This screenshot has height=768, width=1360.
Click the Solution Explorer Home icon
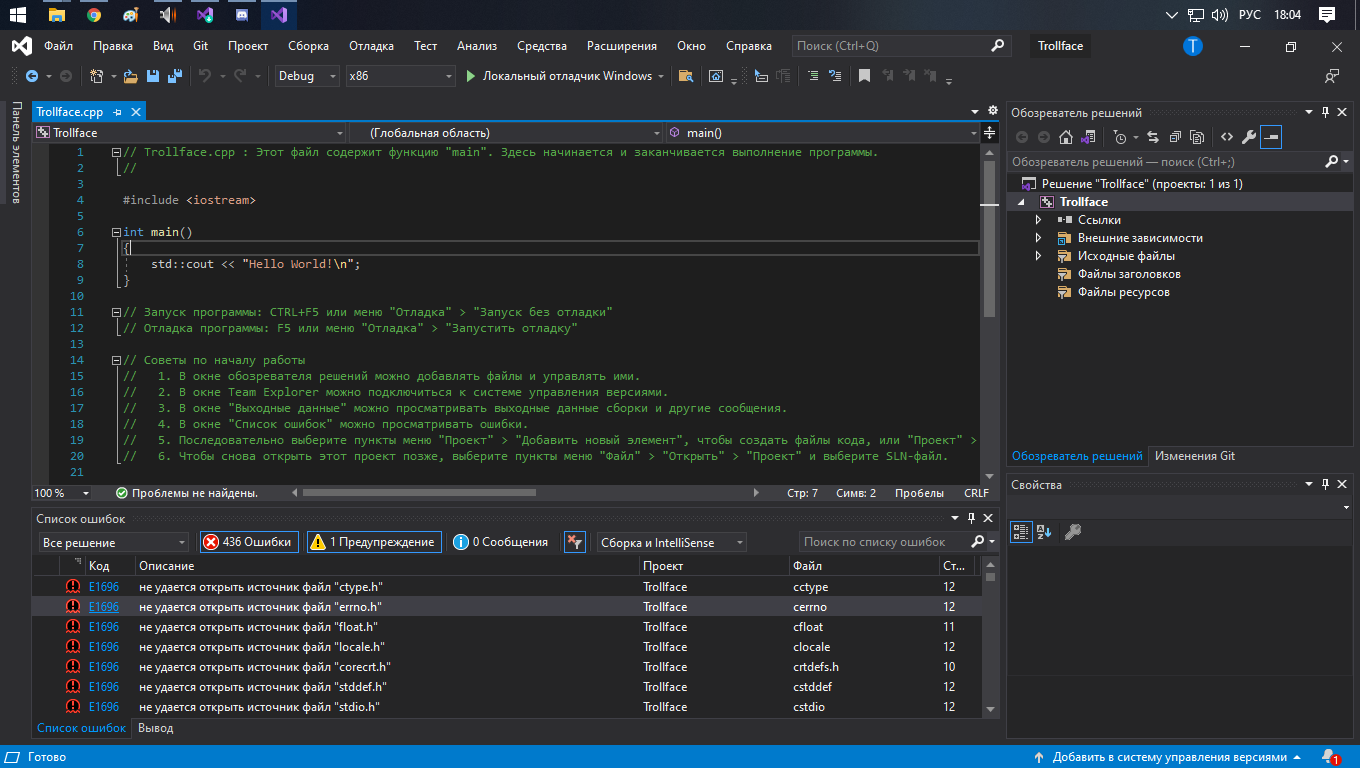(1066, 137)
